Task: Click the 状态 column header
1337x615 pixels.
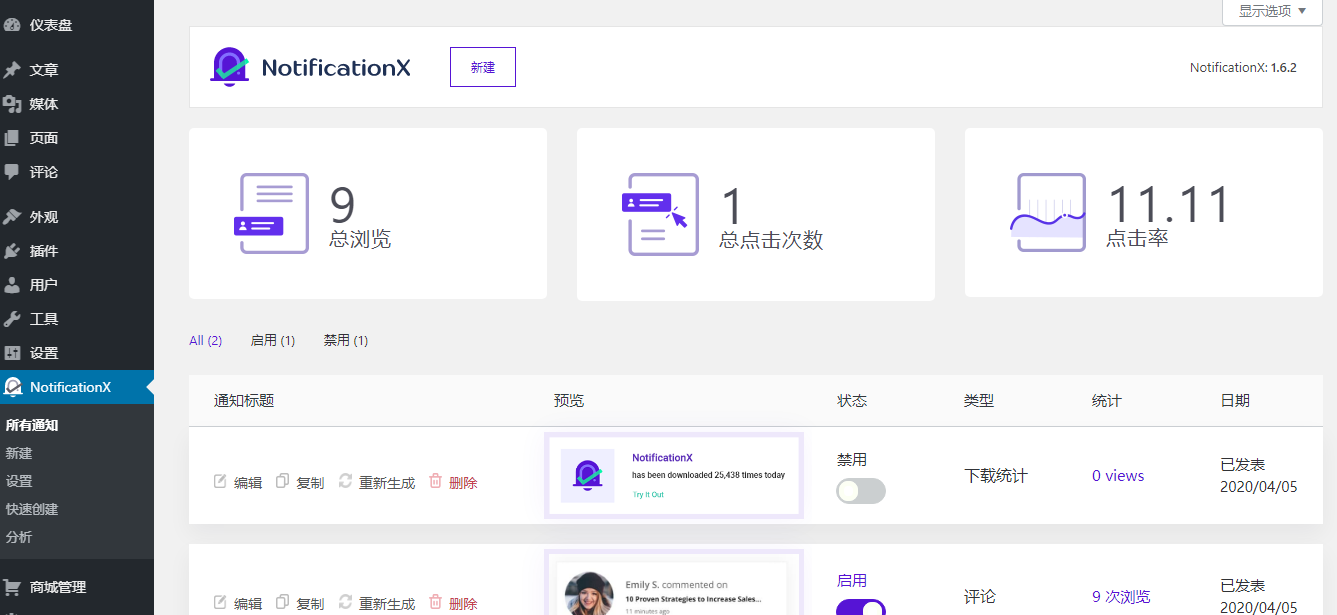Action: click(852, 401)
